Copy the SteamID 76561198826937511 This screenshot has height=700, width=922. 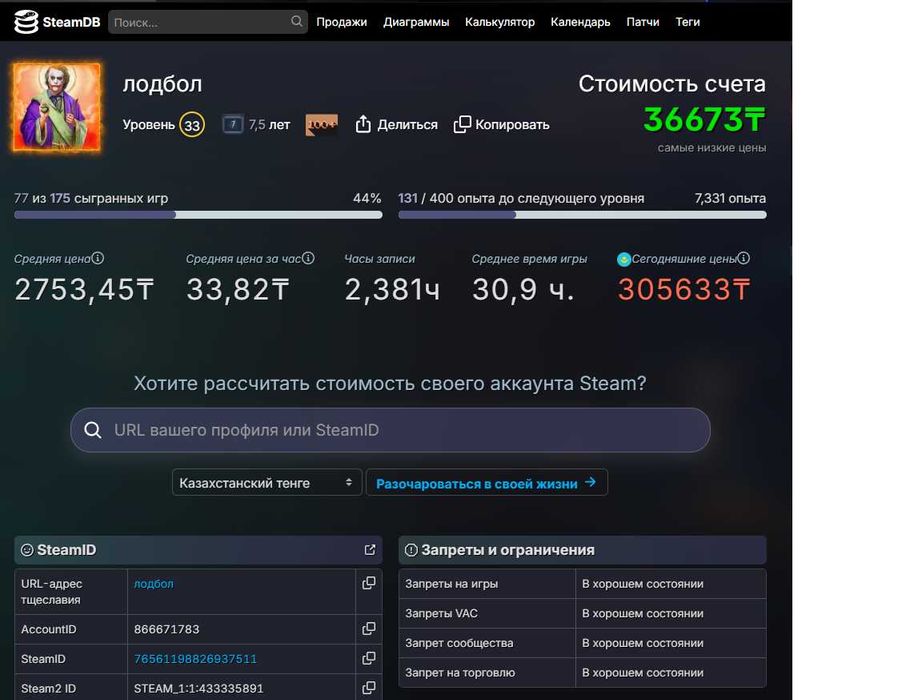[369, 658]
